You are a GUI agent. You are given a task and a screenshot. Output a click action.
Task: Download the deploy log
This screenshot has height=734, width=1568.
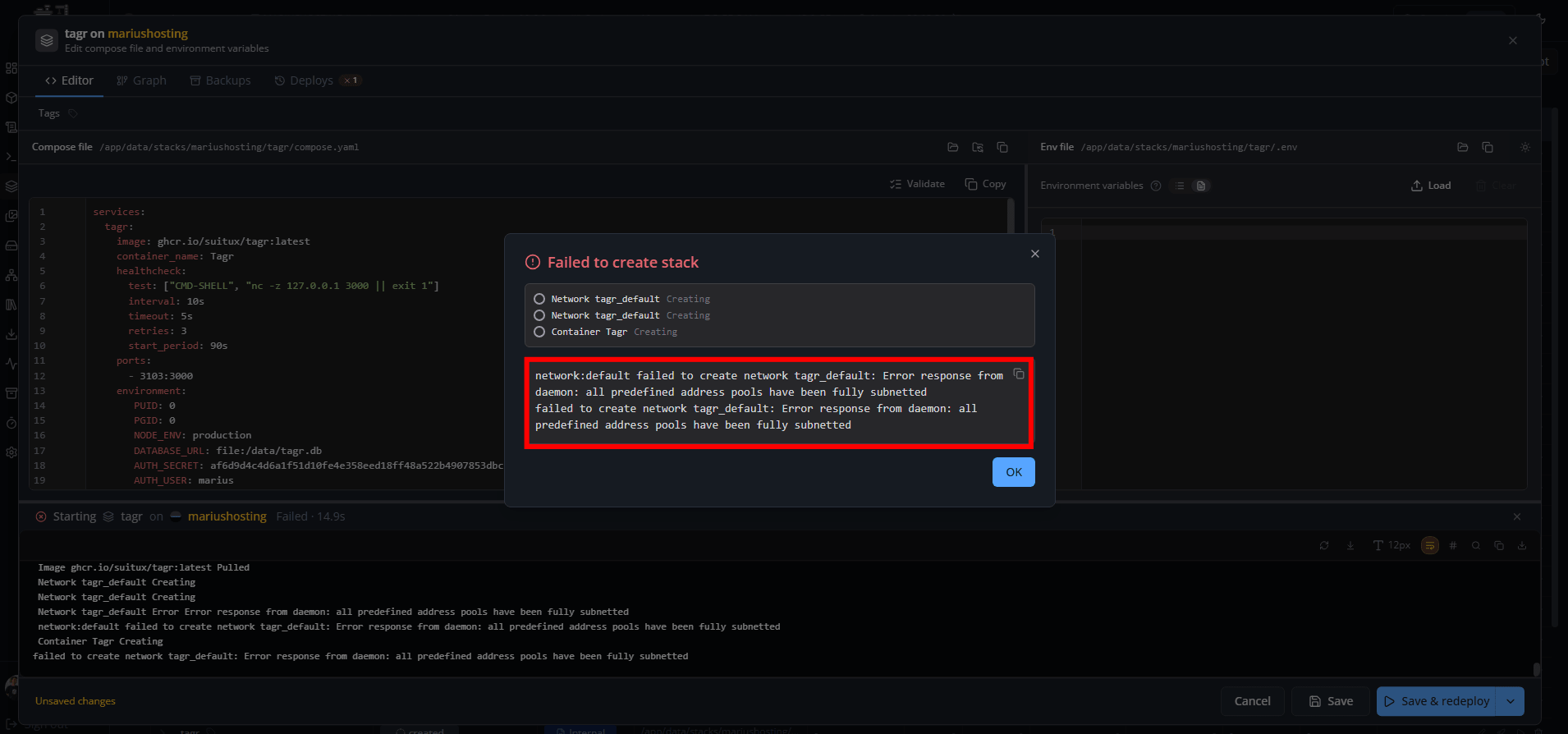[x=1522, y=545]
